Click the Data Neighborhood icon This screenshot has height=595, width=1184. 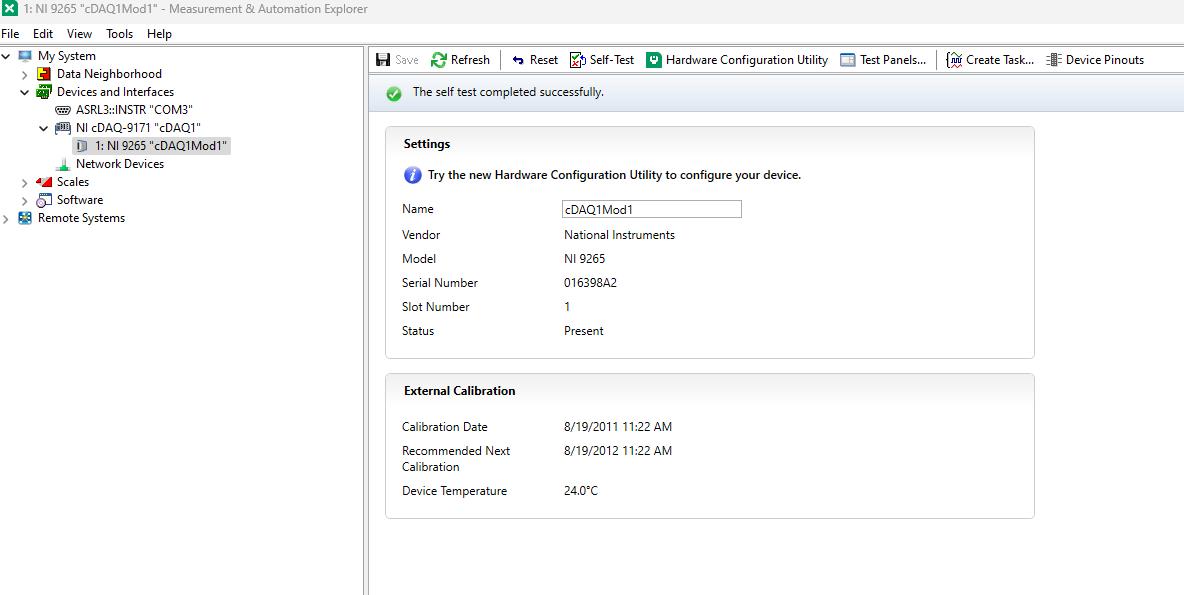pyautogui.click(x=45, y=74)
